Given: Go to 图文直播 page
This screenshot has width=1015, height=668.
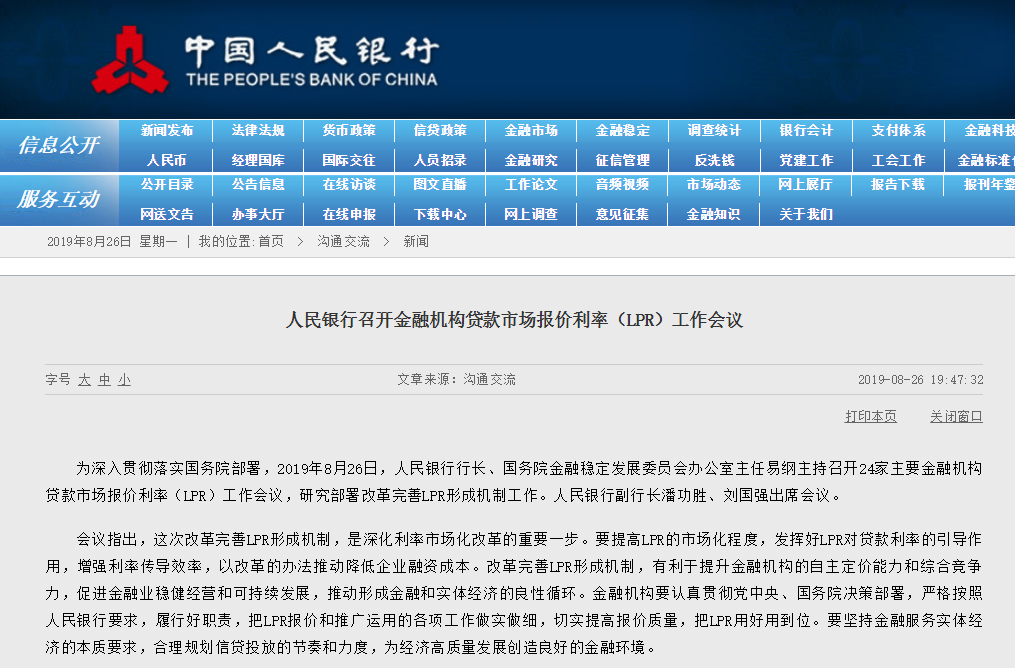Looking at the screenshot, I should [440, 184].
